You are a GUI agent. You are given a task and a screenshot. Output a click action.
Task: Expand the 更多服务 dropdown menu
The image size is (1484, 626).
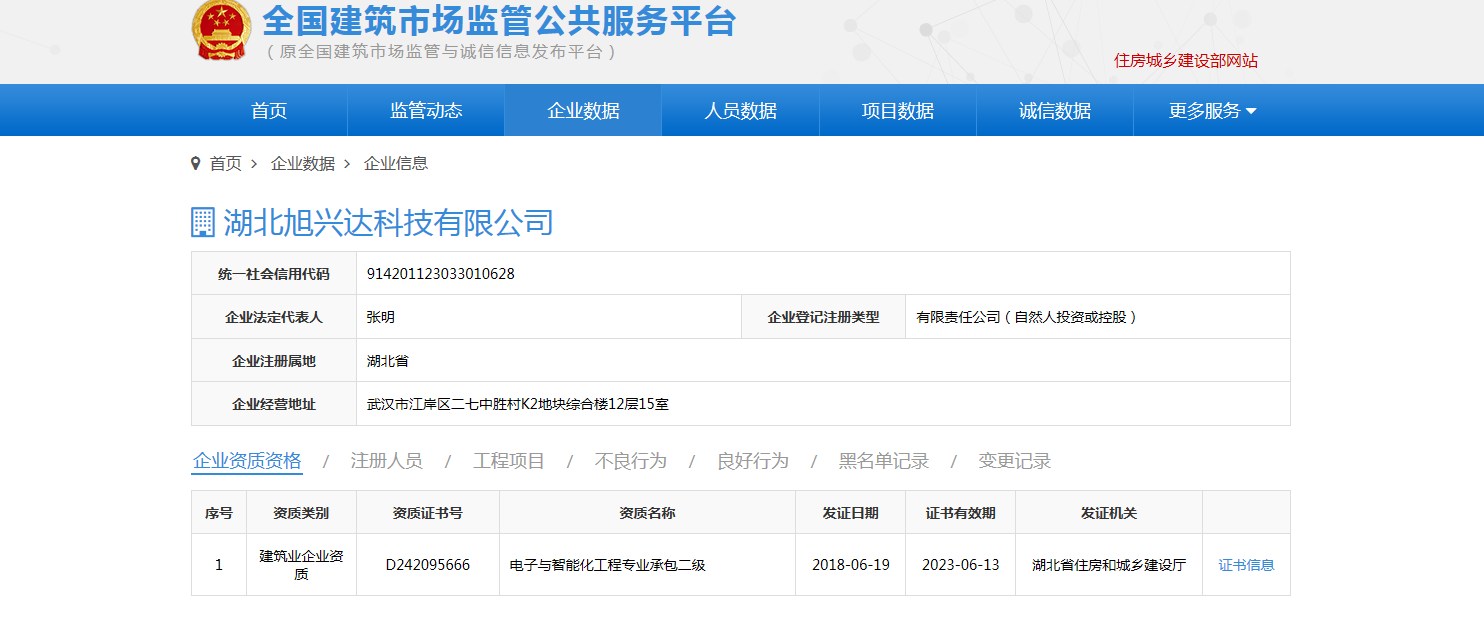[1212, 111]
